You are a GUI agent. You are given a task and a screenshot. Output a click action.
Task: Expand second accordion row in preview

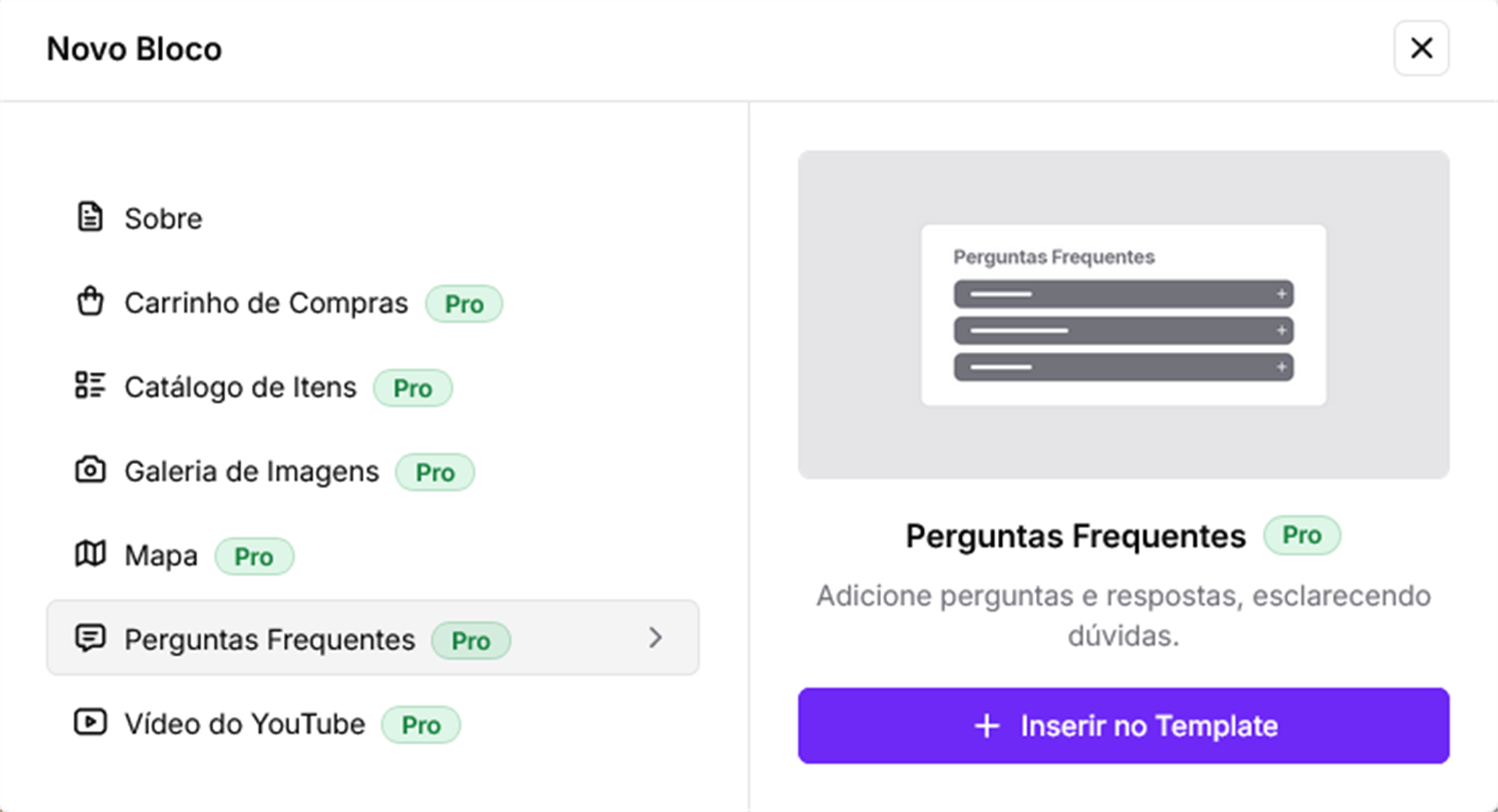[1280, 331]
